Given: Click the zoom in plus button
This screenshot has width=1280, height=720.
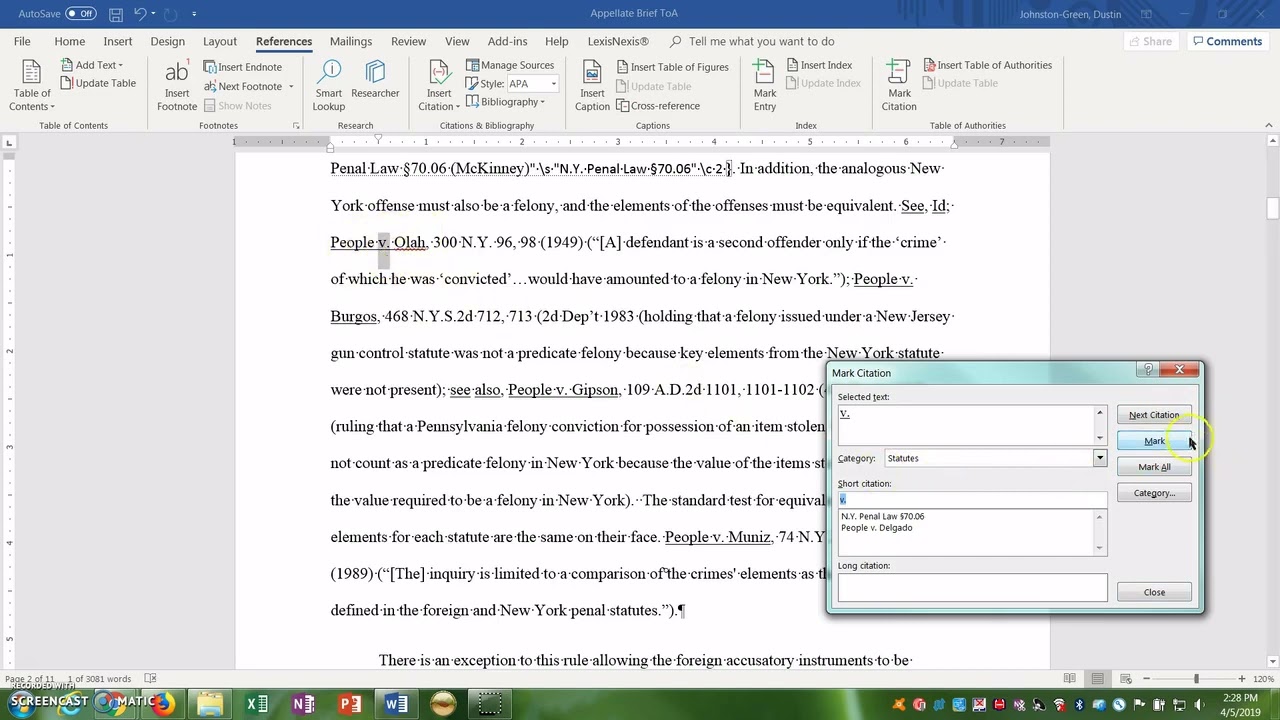Looking at the screenshot, I should point(1242,679).
